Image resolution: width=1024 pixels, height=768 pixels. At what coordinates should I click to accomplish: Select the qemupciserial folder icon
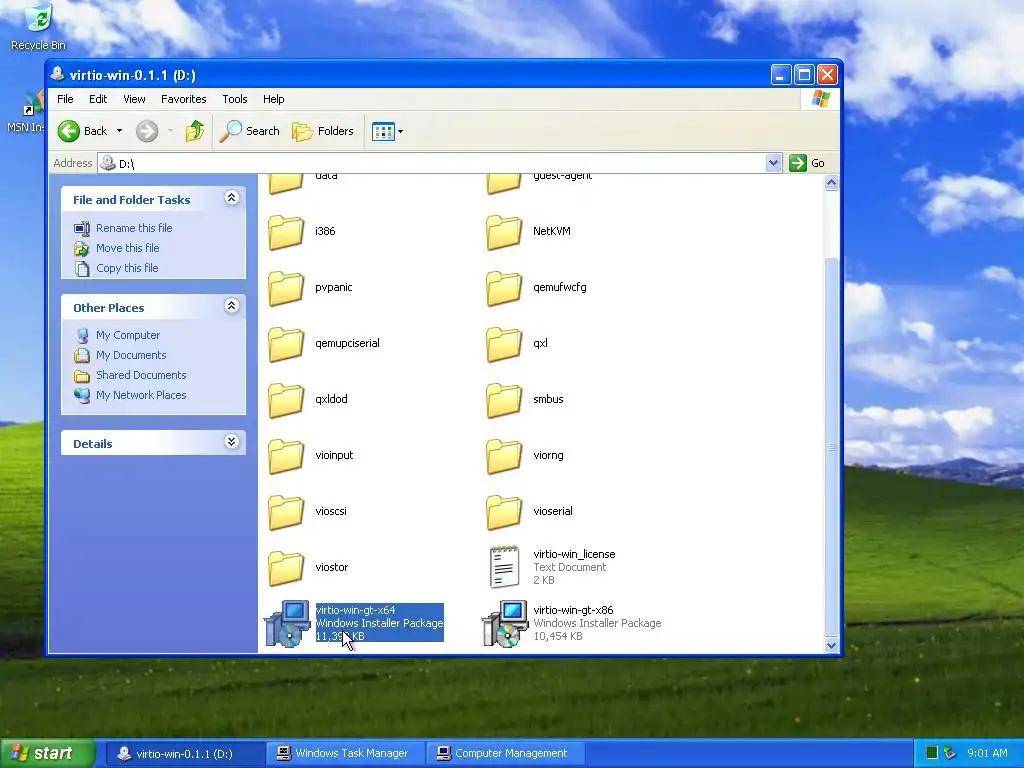point(286,344)
